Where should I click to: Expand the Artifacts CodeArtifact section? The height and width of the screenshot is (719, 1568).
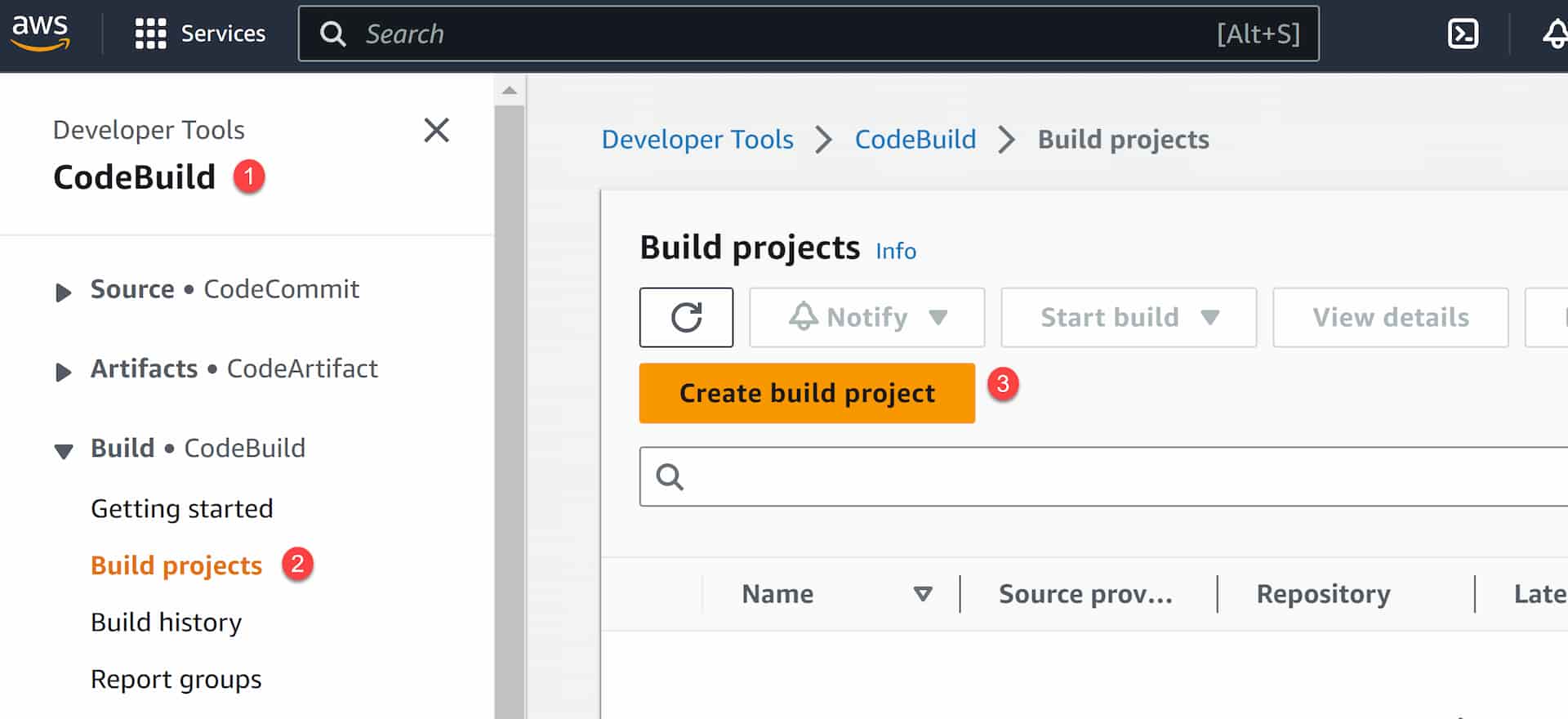click(63, 372)
